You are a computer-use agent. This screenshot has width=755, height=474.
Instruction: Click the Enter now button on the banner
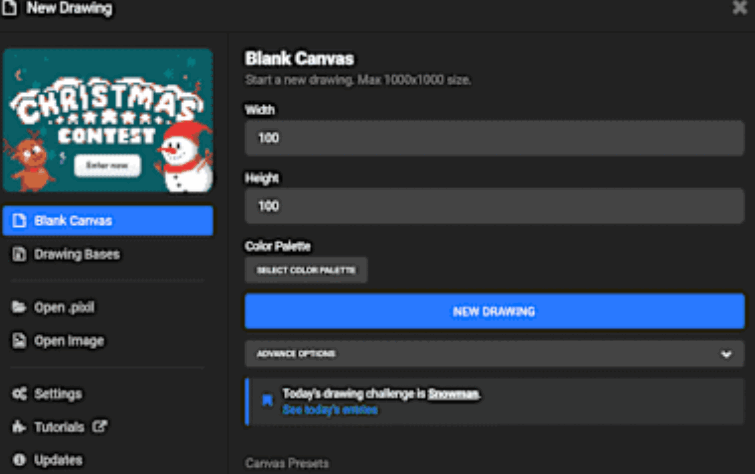click(107, 166)
